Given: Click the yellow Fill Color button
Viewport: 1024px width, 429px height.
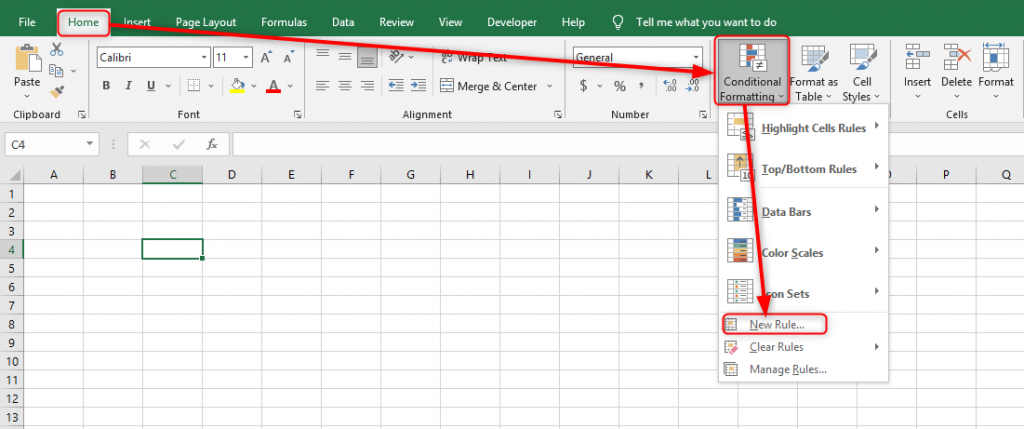Looking at the screenshot, I should tap(237, 86).
